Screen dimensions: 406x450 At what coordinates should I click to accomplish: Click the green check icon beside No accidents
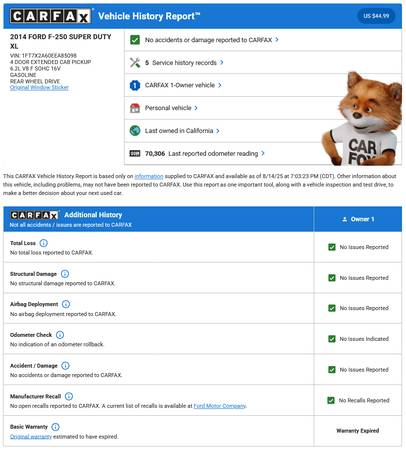coord(135,40)
